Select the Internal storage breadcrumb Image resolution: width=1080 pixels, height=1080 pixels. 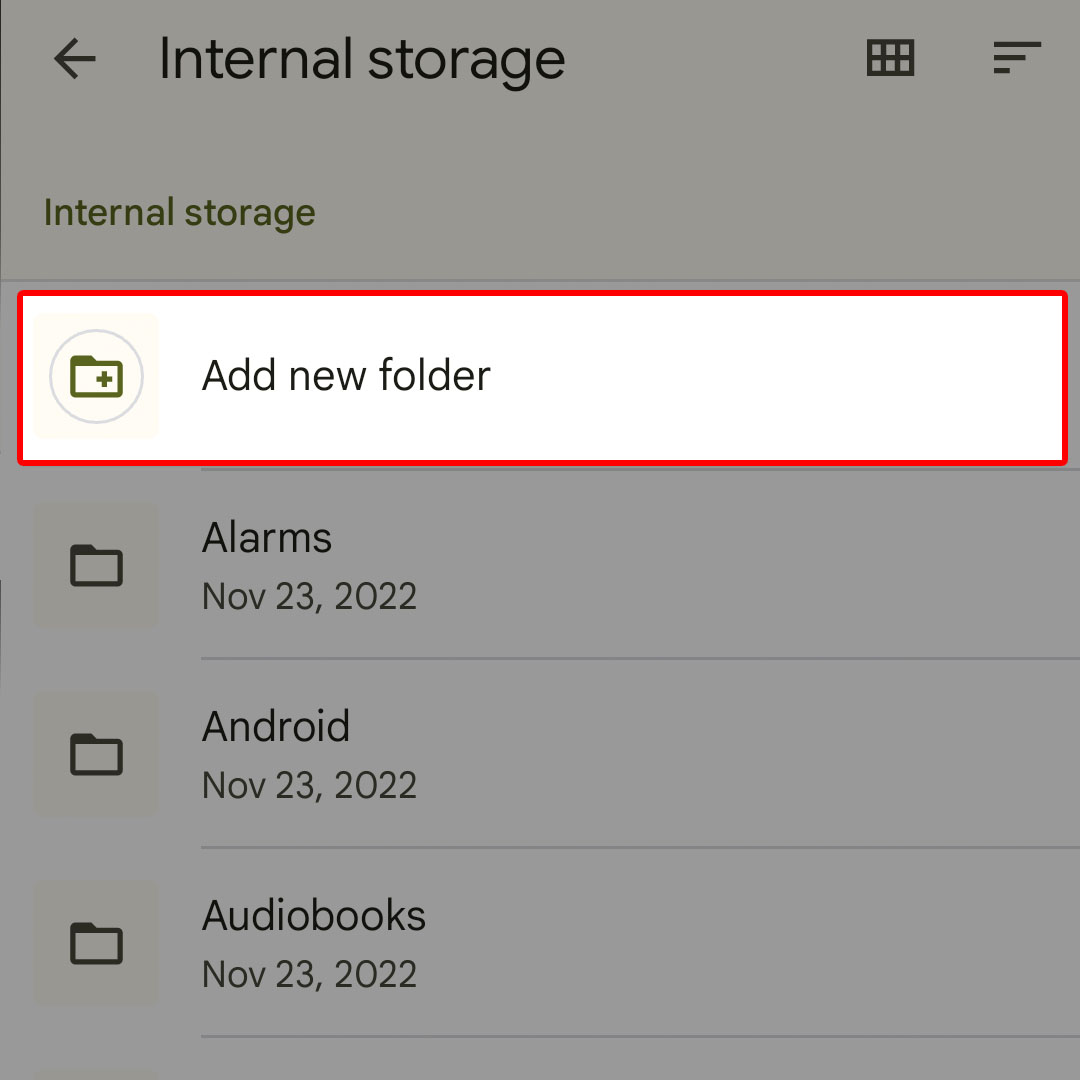click(179, 212)
